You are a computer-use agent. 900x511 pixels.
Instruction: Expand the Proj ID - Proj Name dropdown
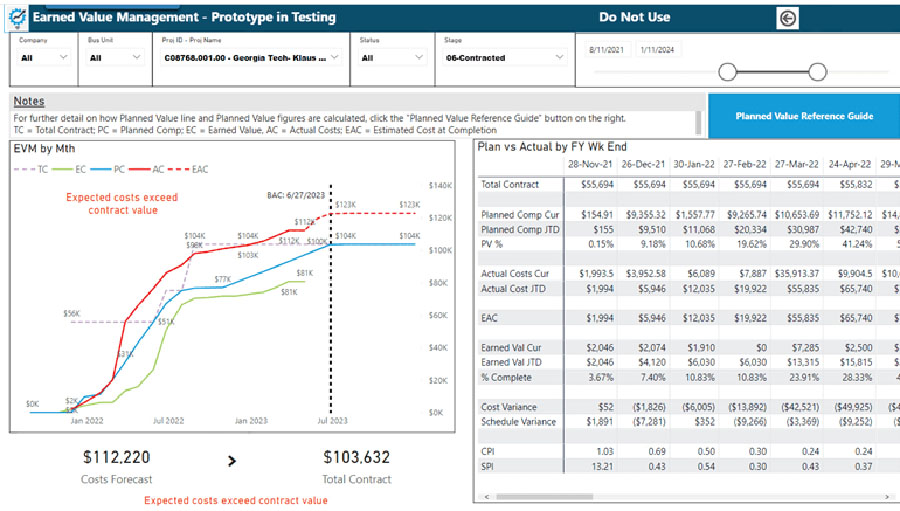[x=251, y=57]
